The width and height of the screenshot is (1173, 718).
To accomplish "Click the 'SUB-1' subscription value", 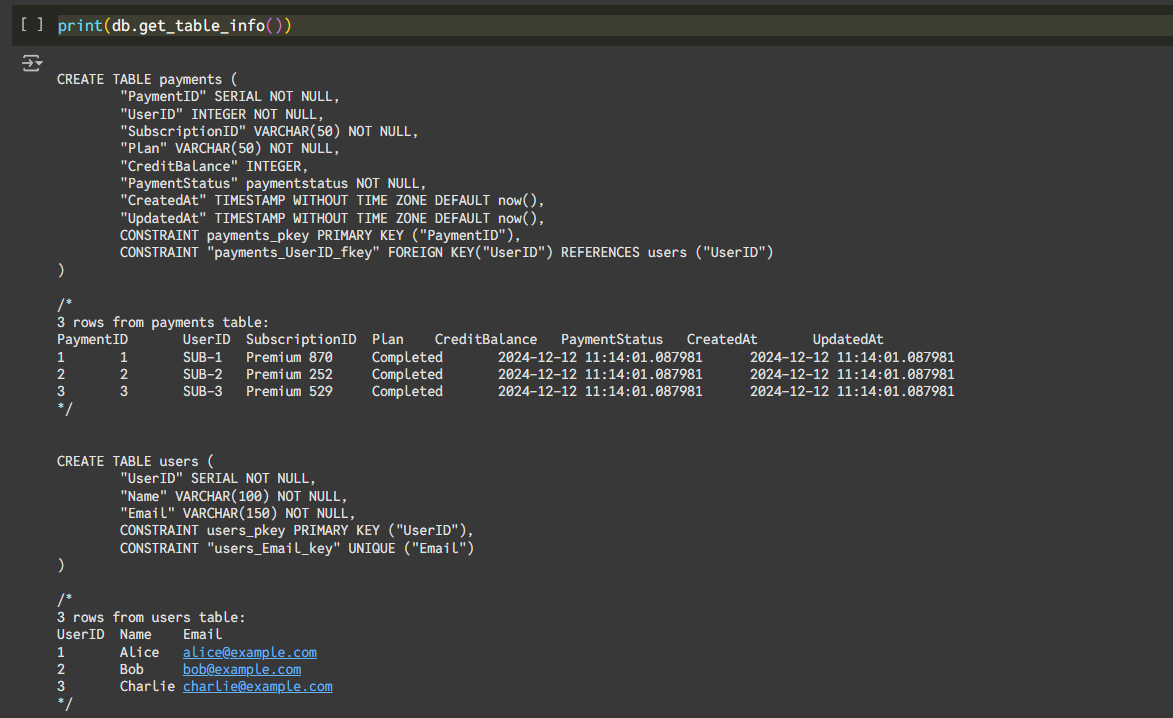I will pos(203,358).
